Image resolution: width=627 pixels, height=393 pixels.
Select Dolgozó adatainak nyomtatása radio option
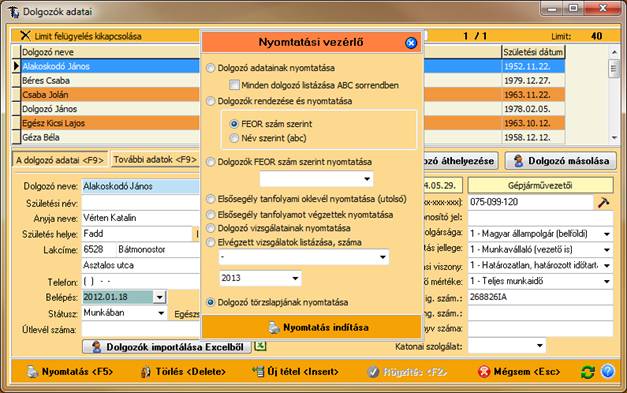click(210, 68)
